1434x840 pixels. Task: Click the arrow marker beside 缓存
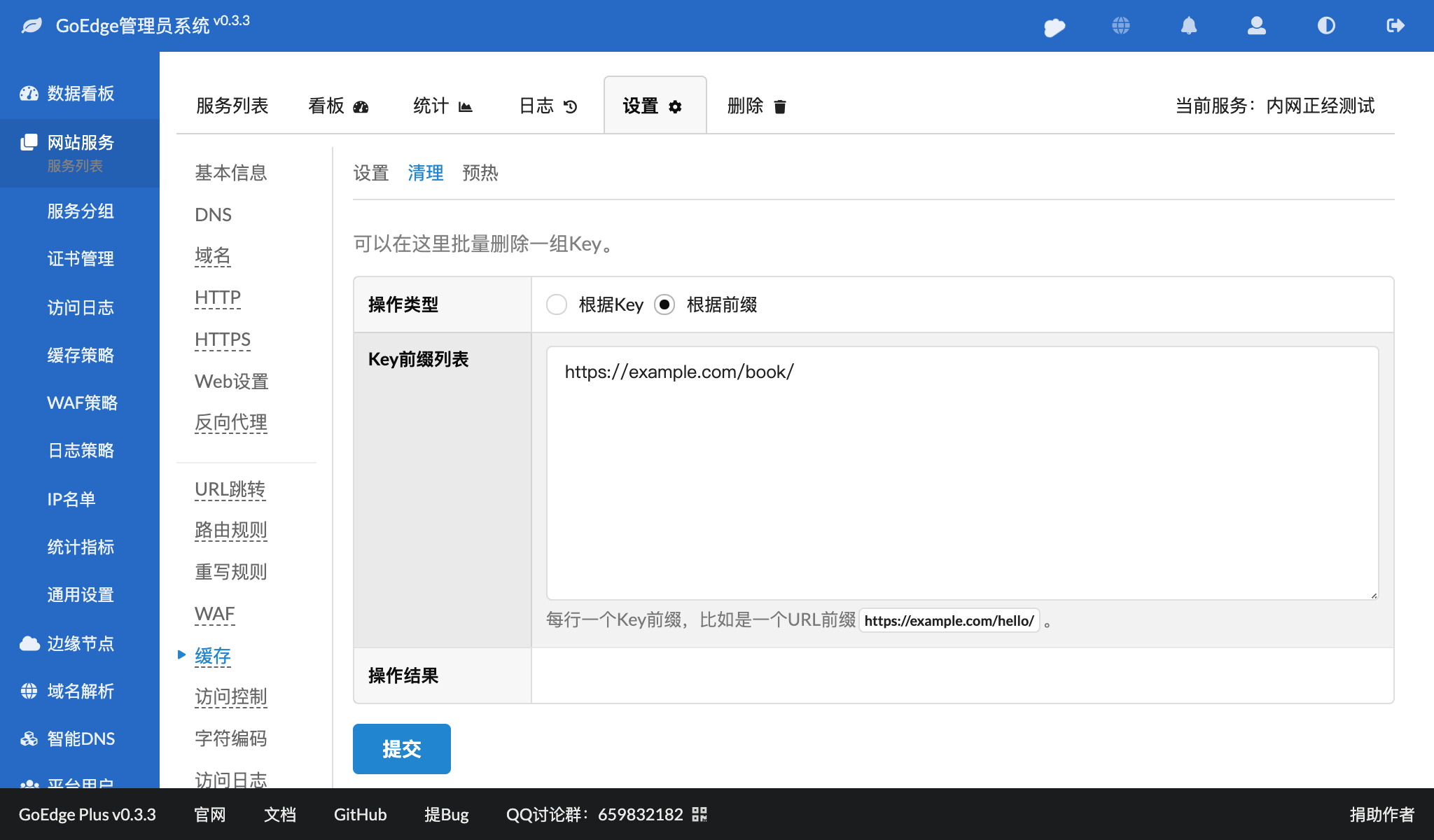(x=181, y=654)
